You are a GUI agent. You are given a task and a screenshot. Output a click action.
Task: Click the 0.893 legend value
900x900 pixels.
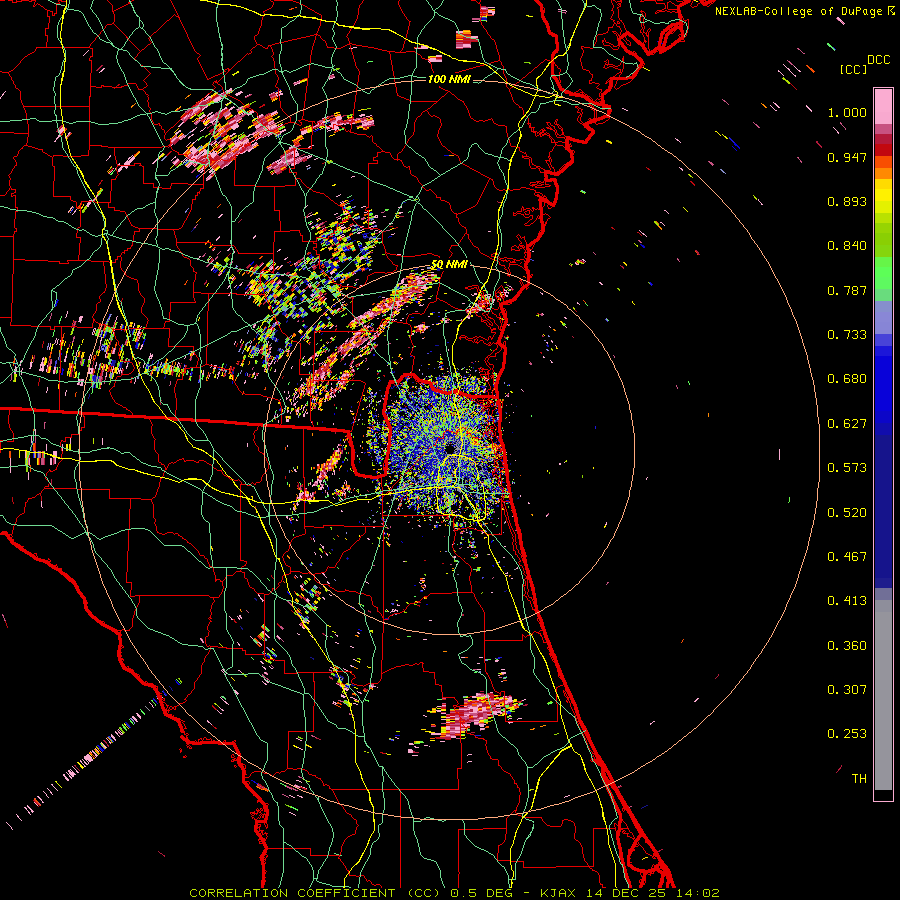847,201
